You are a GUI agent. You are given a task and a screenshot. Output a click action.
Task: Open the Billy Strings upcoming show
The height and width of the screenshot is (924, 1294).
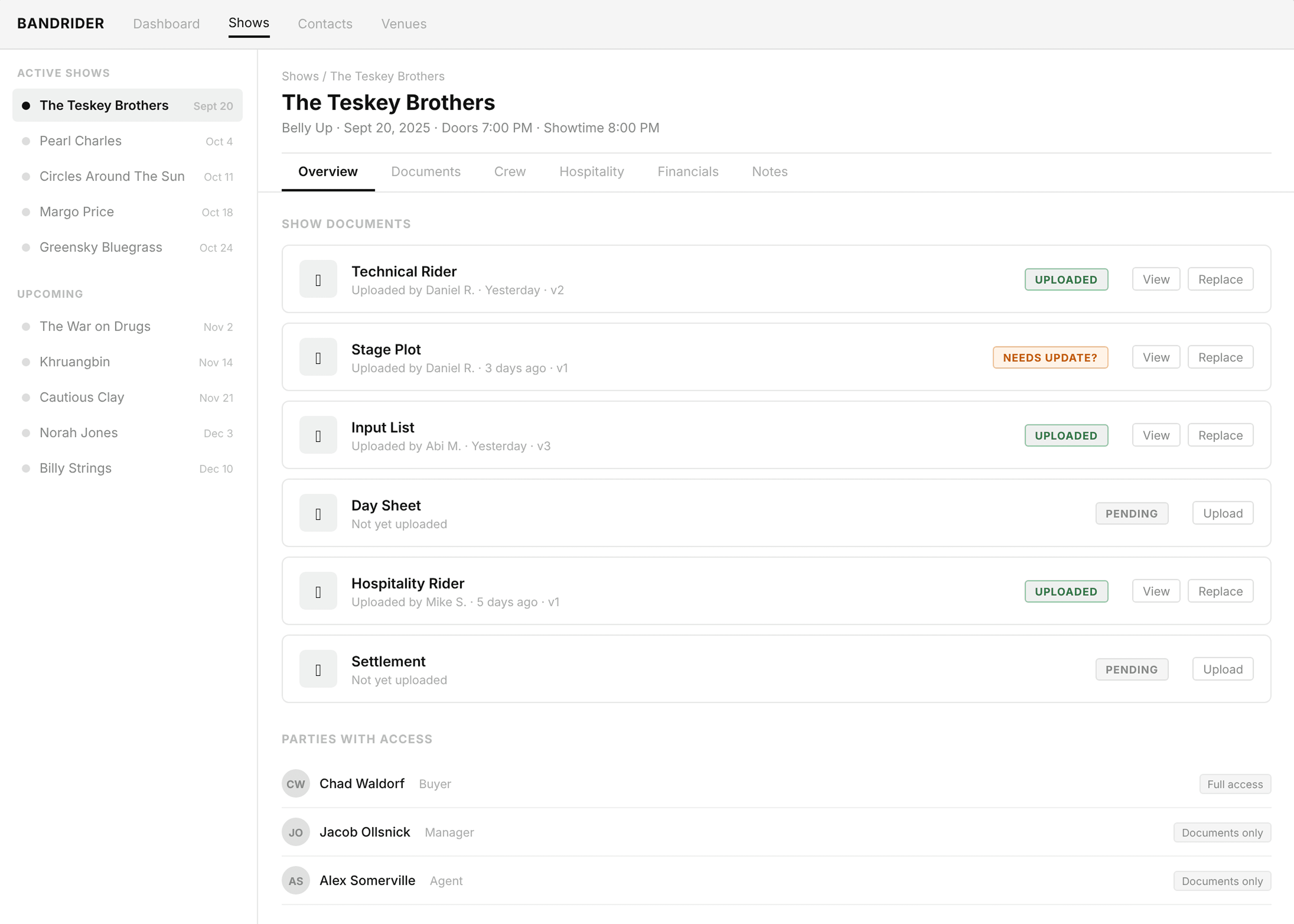76,468
